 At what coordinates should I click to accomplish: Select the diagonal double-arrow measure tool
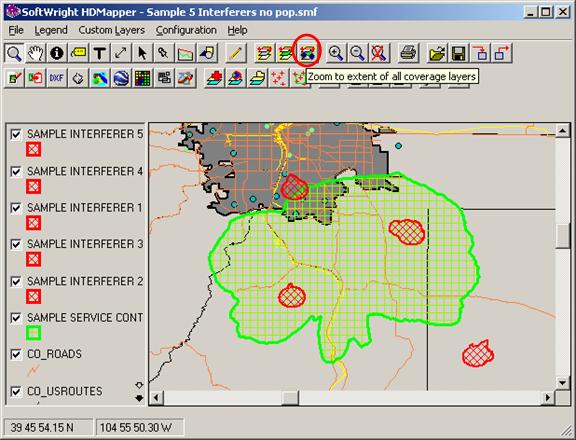coord(120,53)
